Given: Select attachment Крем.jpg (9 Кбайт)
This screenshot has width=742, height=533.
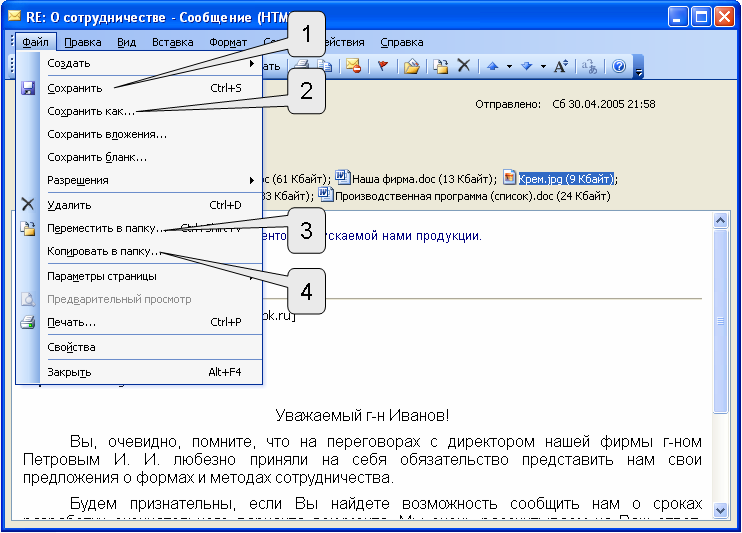Looking at the screenshot, I should coord(559,178).
